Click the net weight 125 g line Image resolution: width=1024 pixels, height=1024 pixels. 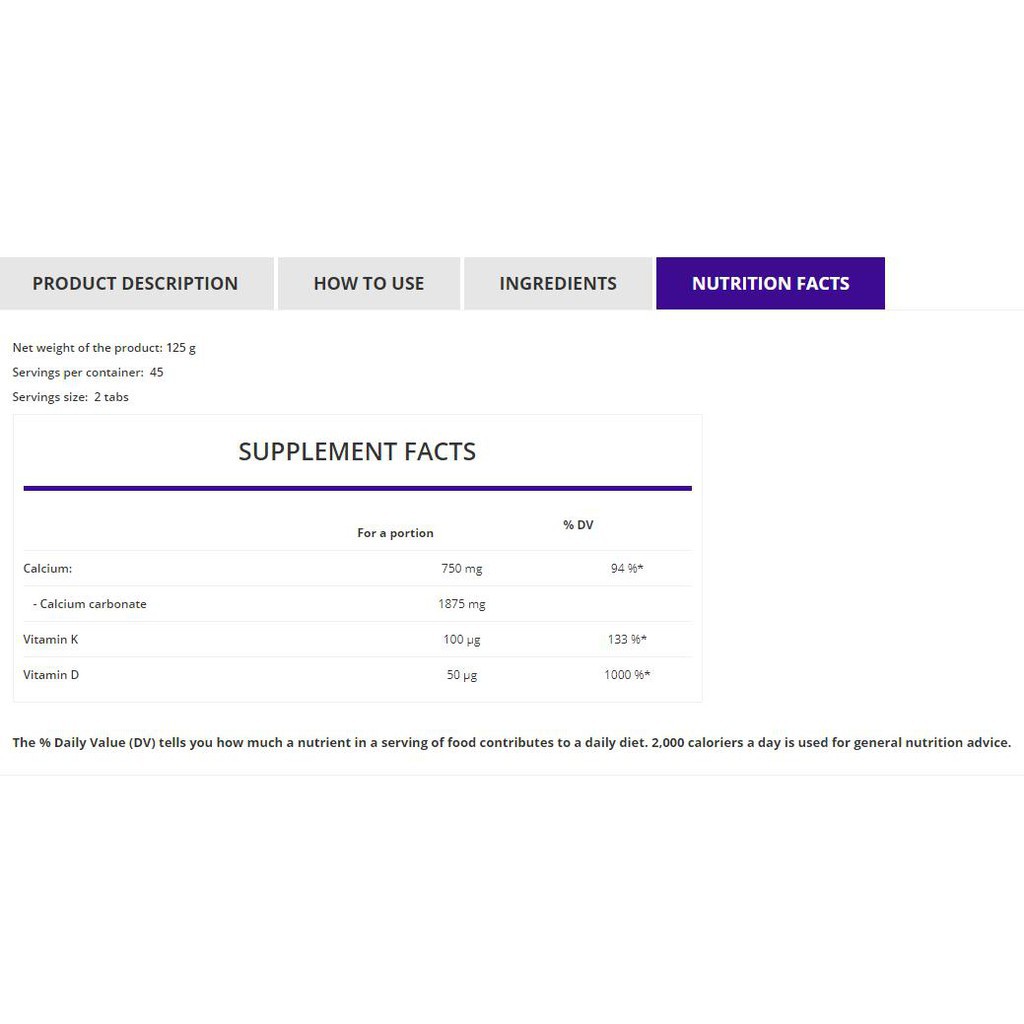(104, 348)
